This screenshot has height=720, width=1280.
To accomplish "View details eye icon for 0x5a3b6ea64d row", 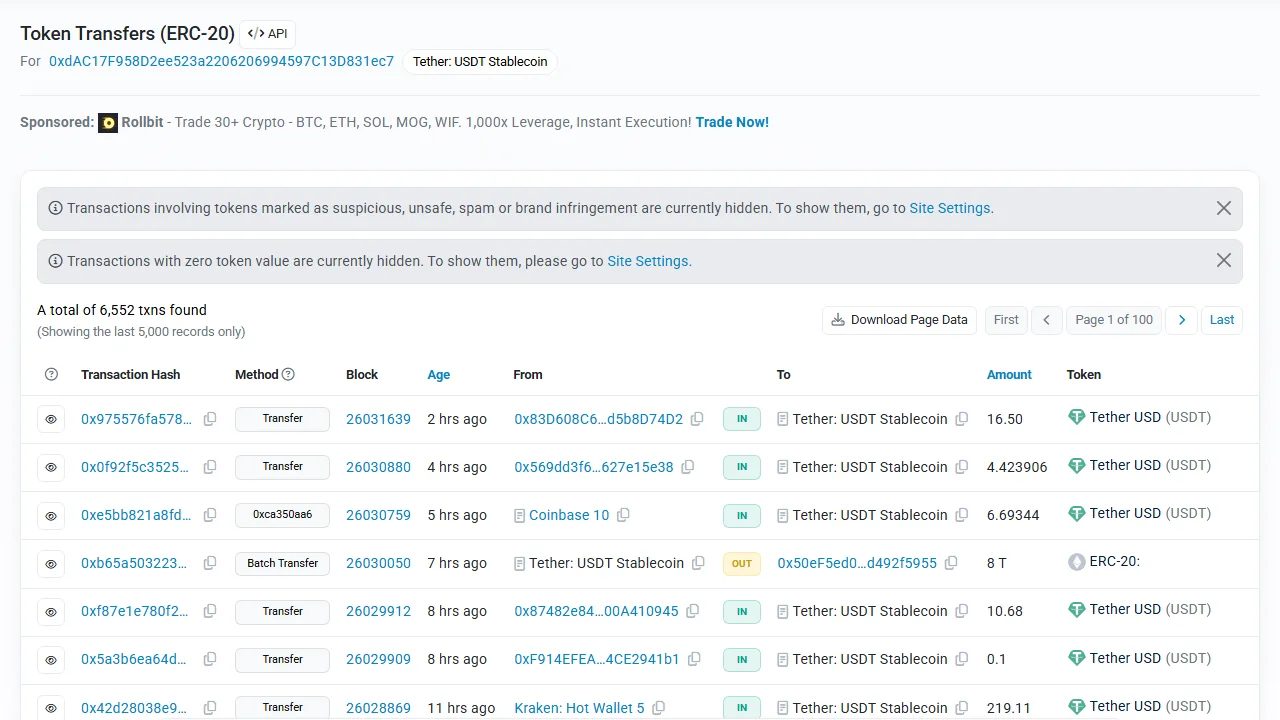I will coord(51,659).
